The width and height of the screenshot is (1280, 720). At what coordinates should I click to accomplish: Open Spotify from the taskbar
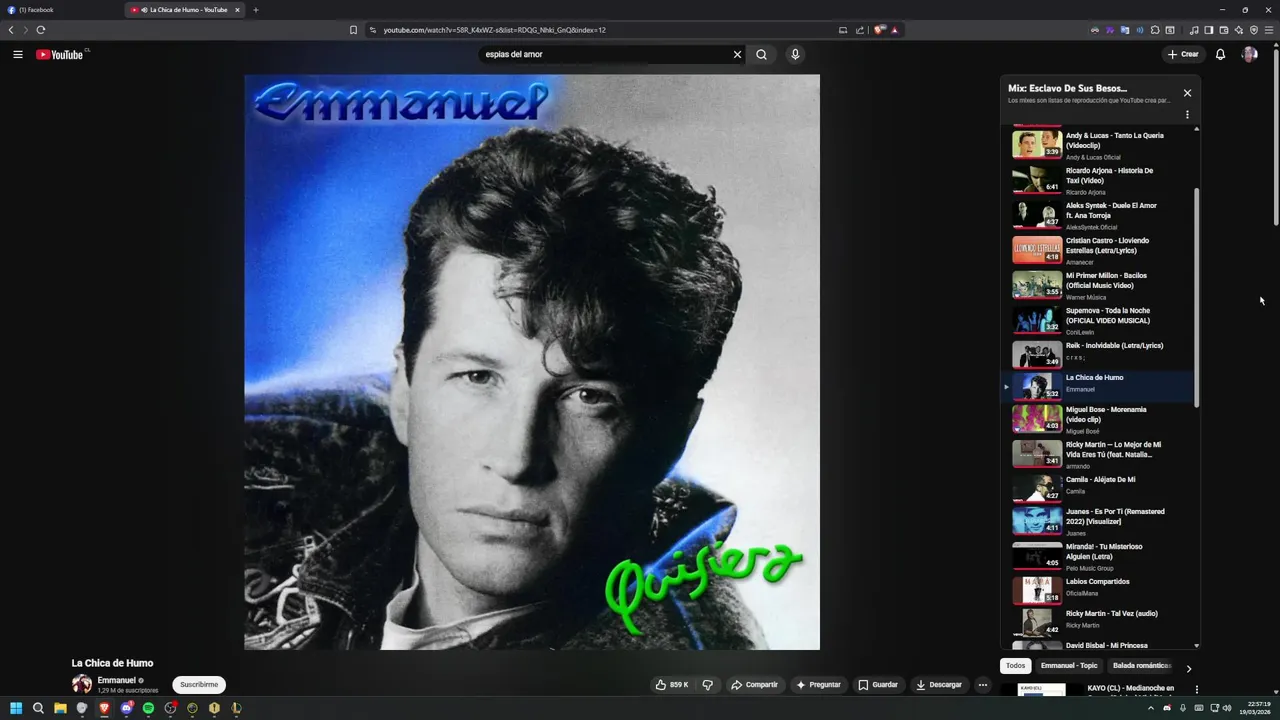tap(148, 708)
